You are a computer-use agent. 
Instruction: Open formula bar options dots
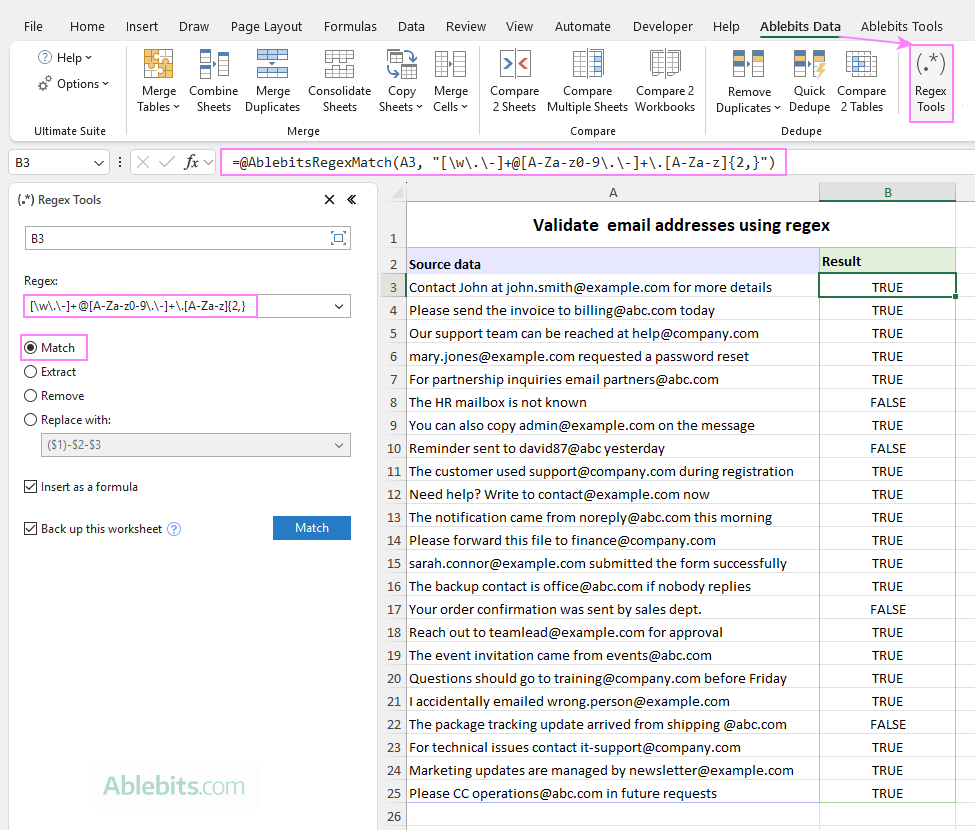(x=119, y=162)
